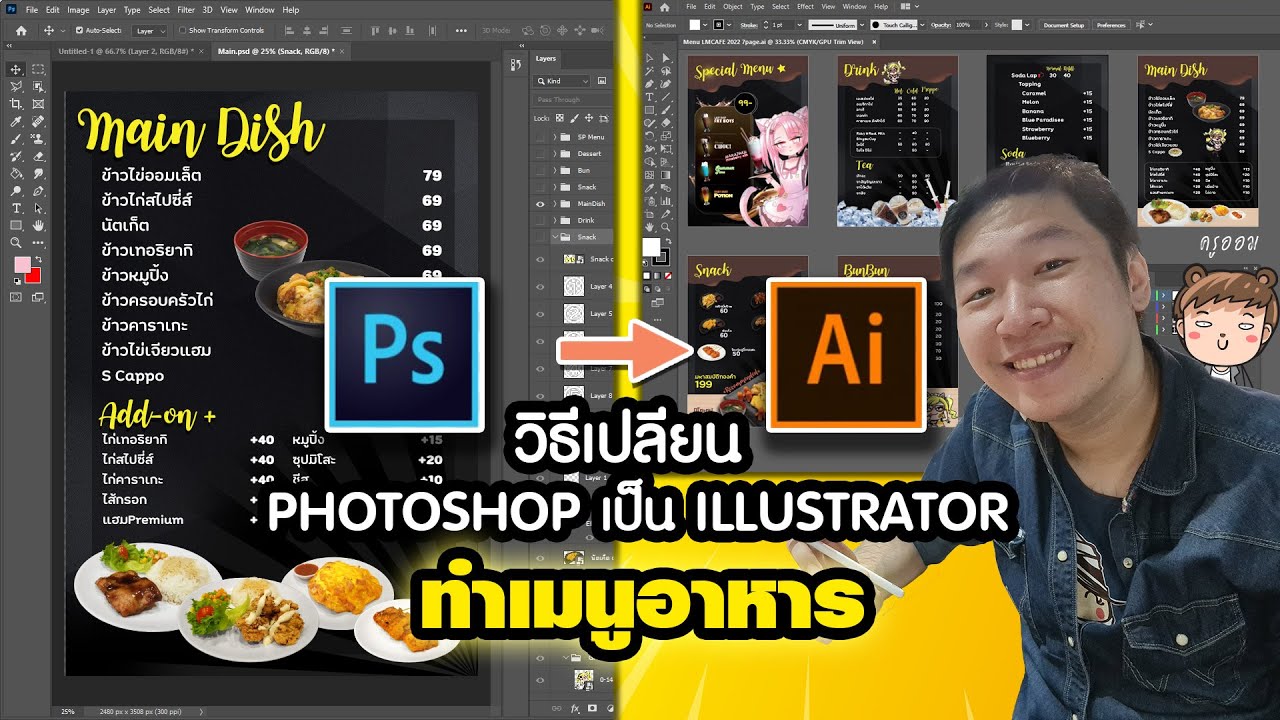Toggle lock transparent pixels in Layers panel
Image resolution: width=1280 pixels, height=720 pixels.
point(560,118)
